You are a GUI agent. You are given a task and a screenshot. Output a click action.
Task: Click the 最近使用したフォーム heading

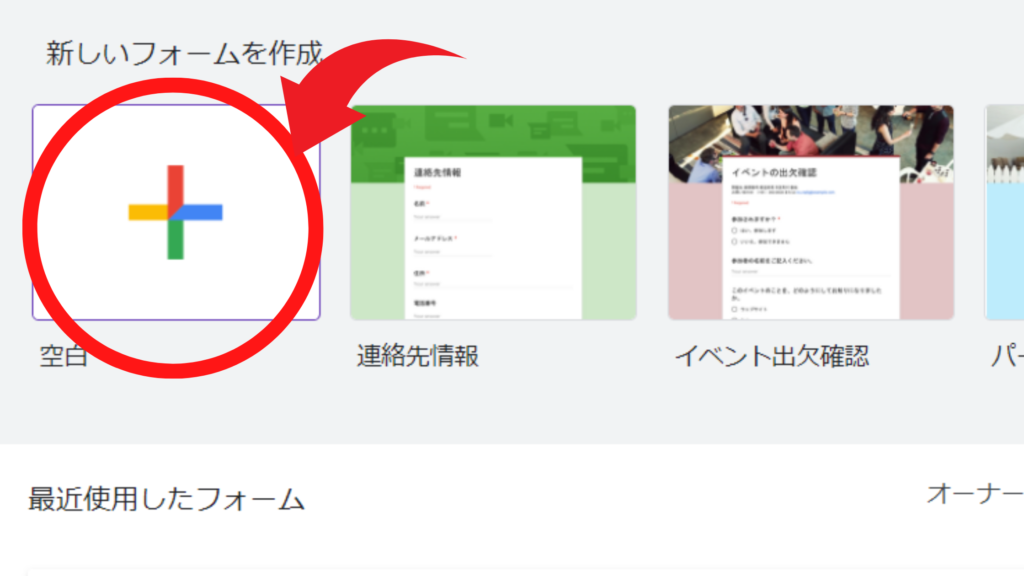[x=167, y=499]
